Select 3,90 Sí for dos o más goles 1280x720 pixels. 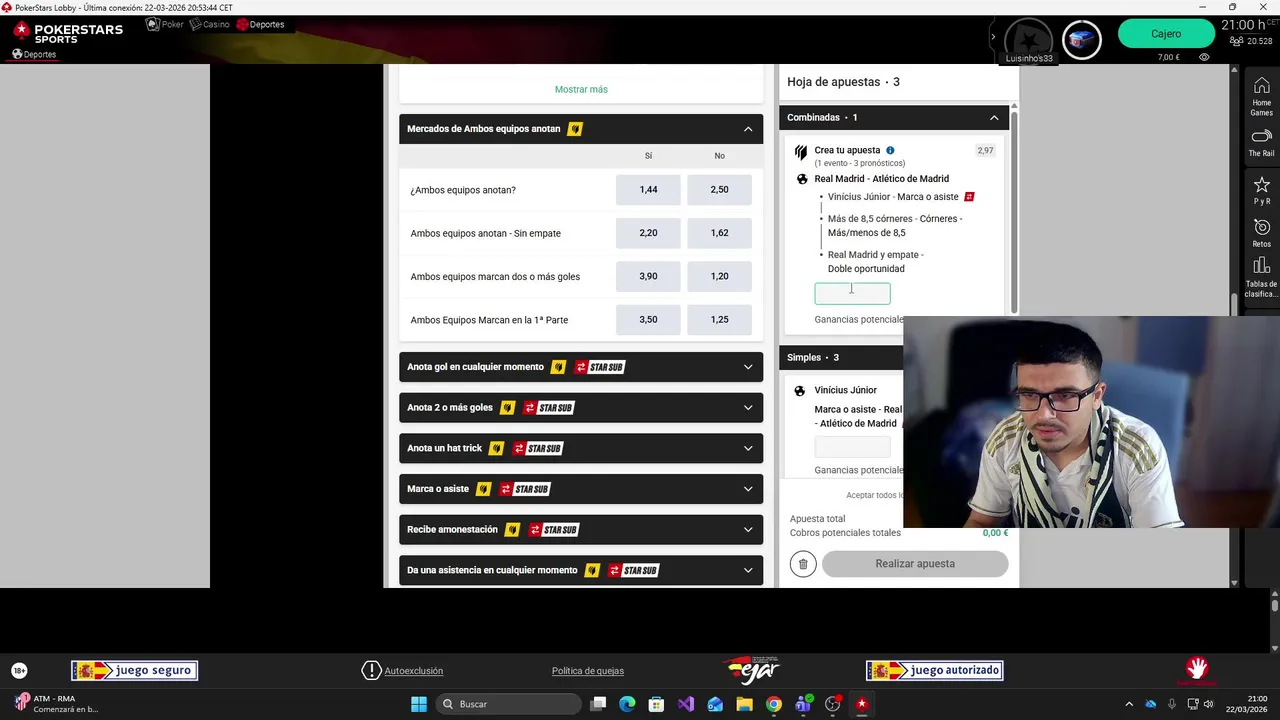[648, 276]
